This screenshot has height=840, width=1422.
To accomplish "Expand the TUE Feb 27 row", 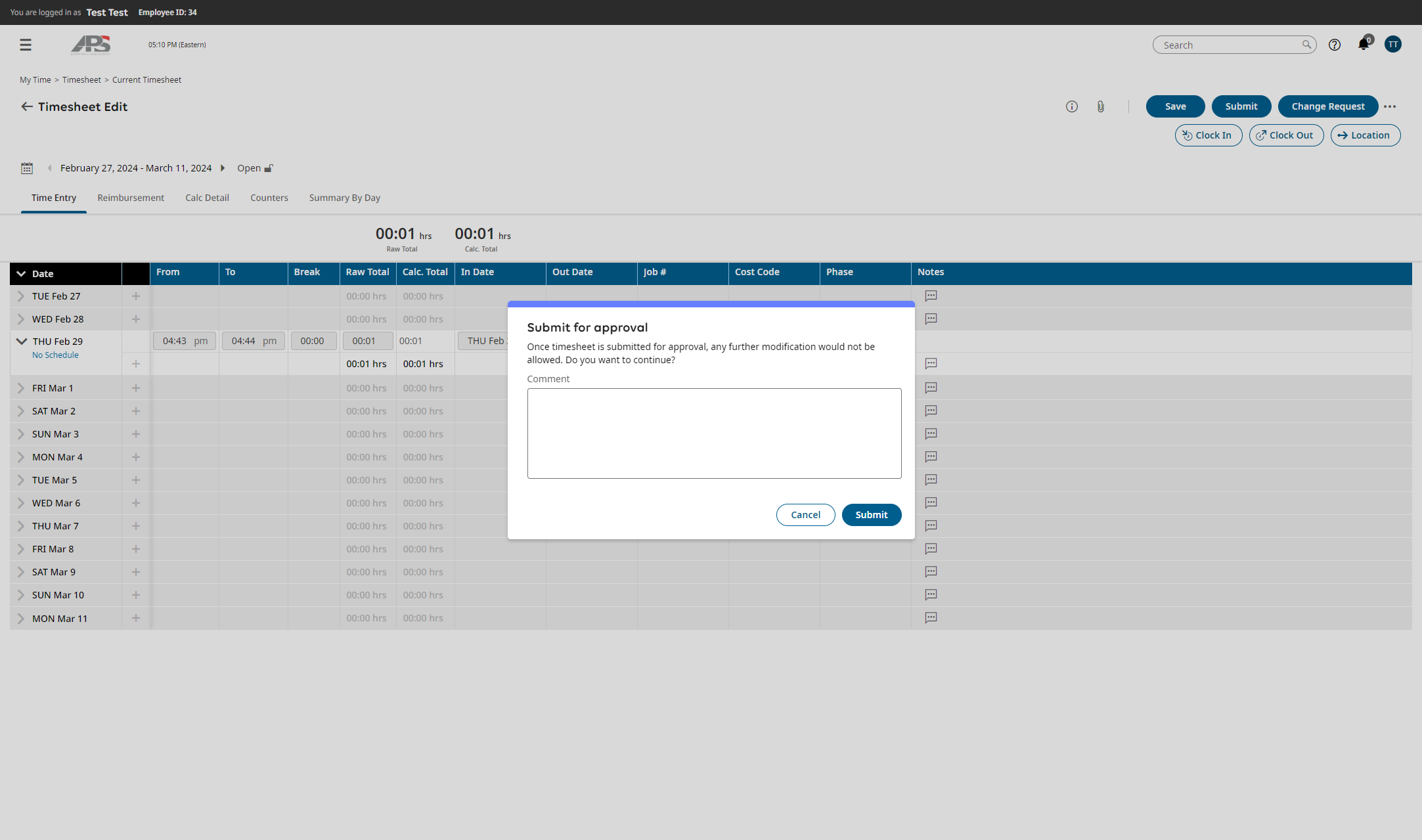I will point(20,296).
